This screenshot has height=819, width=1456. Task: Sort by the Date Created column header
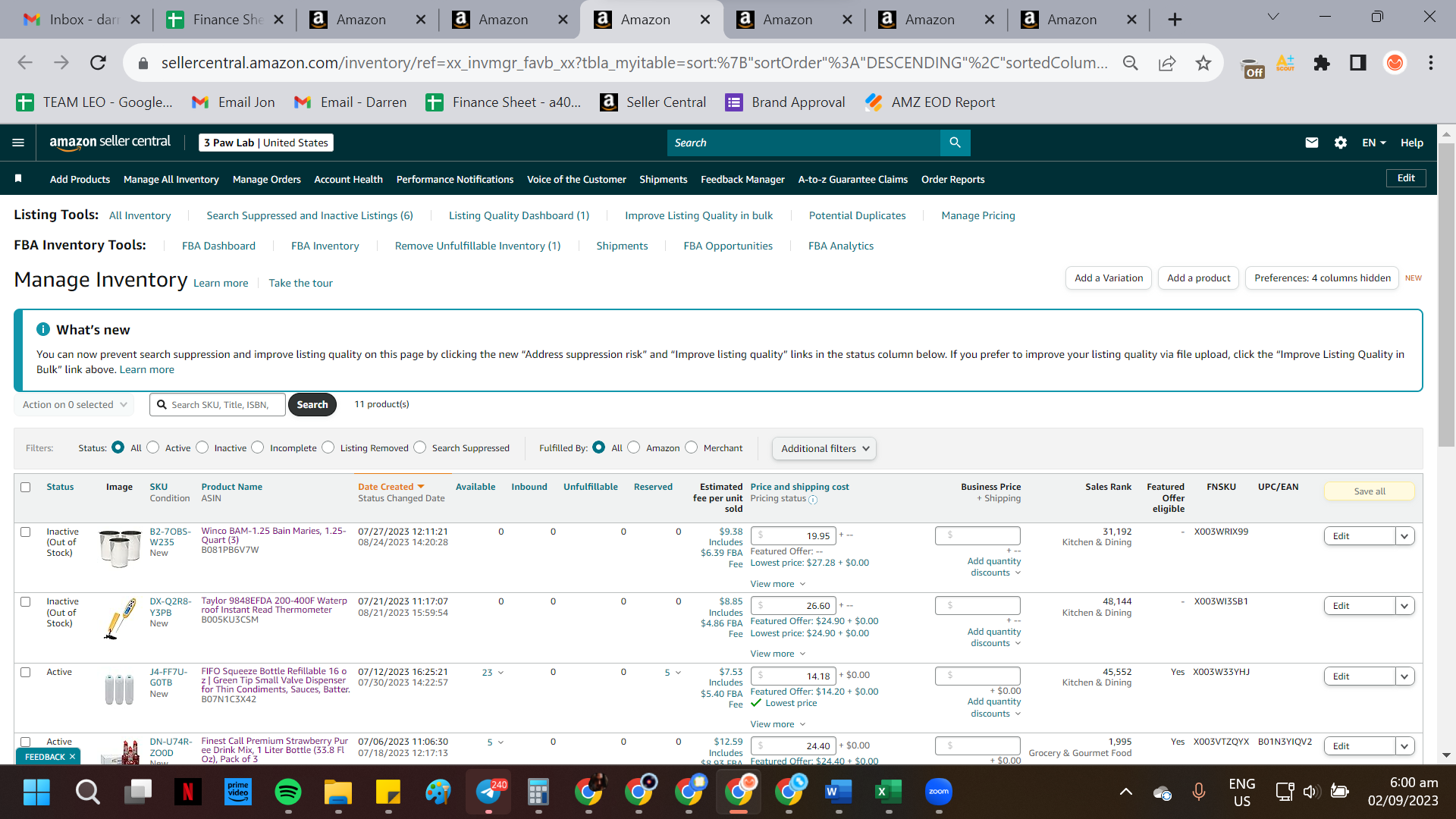click(x=391, y=487)
